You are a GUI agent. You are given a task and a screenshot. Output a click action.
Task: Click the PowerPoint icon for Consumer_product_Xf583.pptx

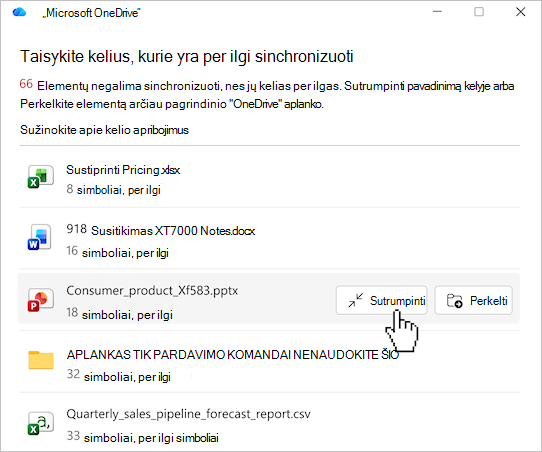(40, 300)
